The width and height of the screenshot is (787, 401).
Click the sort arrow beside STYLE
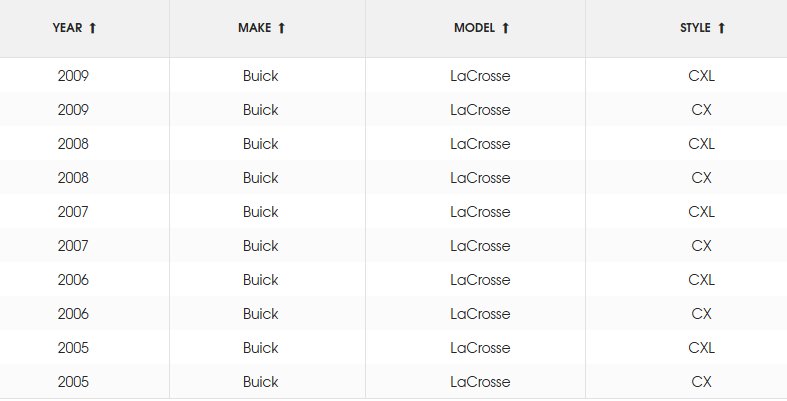pos(721,29)
